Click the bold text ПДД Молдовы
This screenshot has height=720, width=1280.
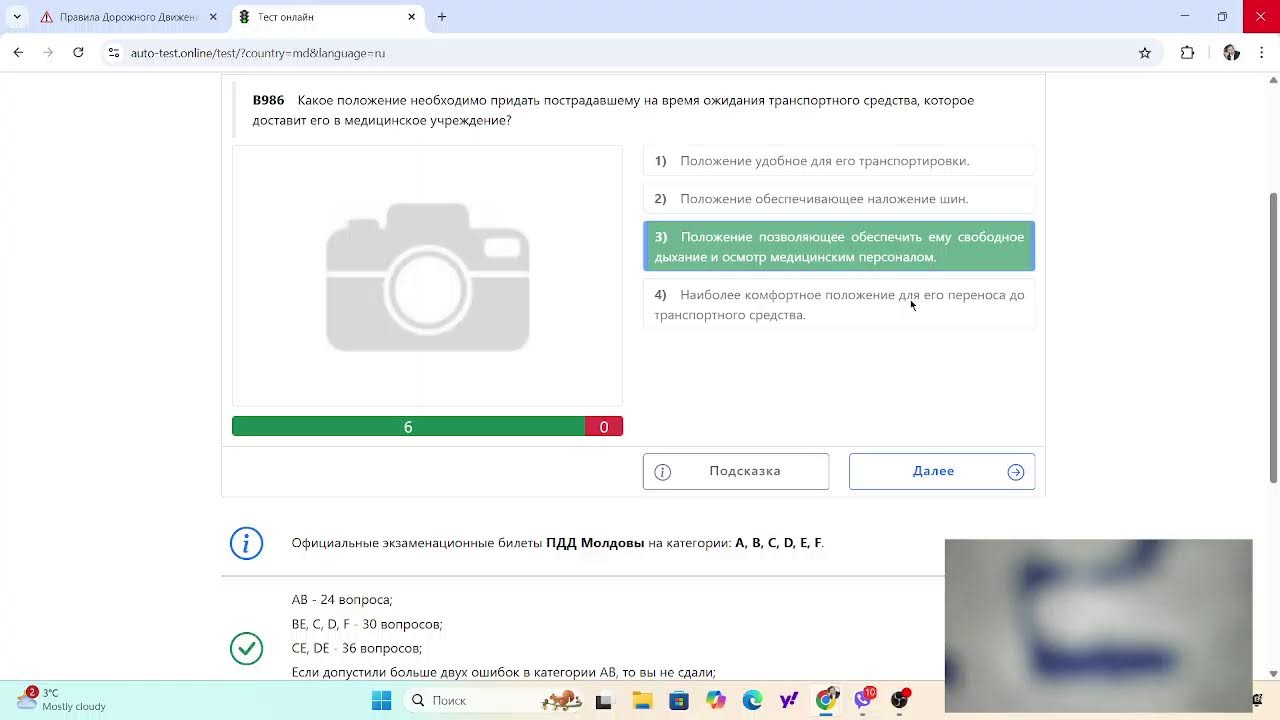point(595,543)
